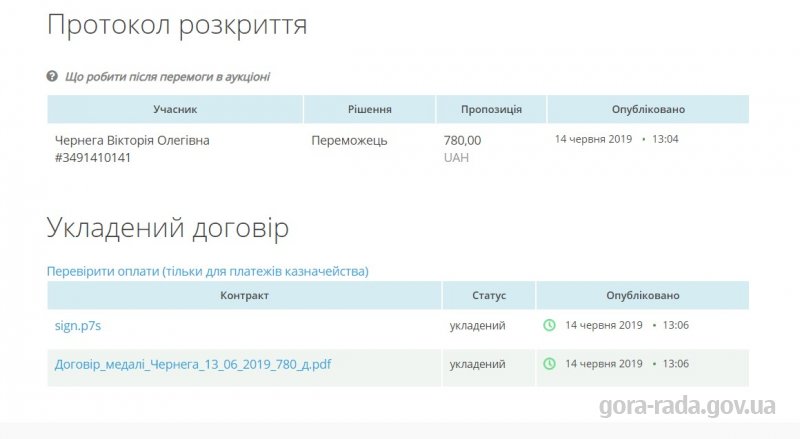Click the decision text 'Переможець'

[x=349, y=140]
